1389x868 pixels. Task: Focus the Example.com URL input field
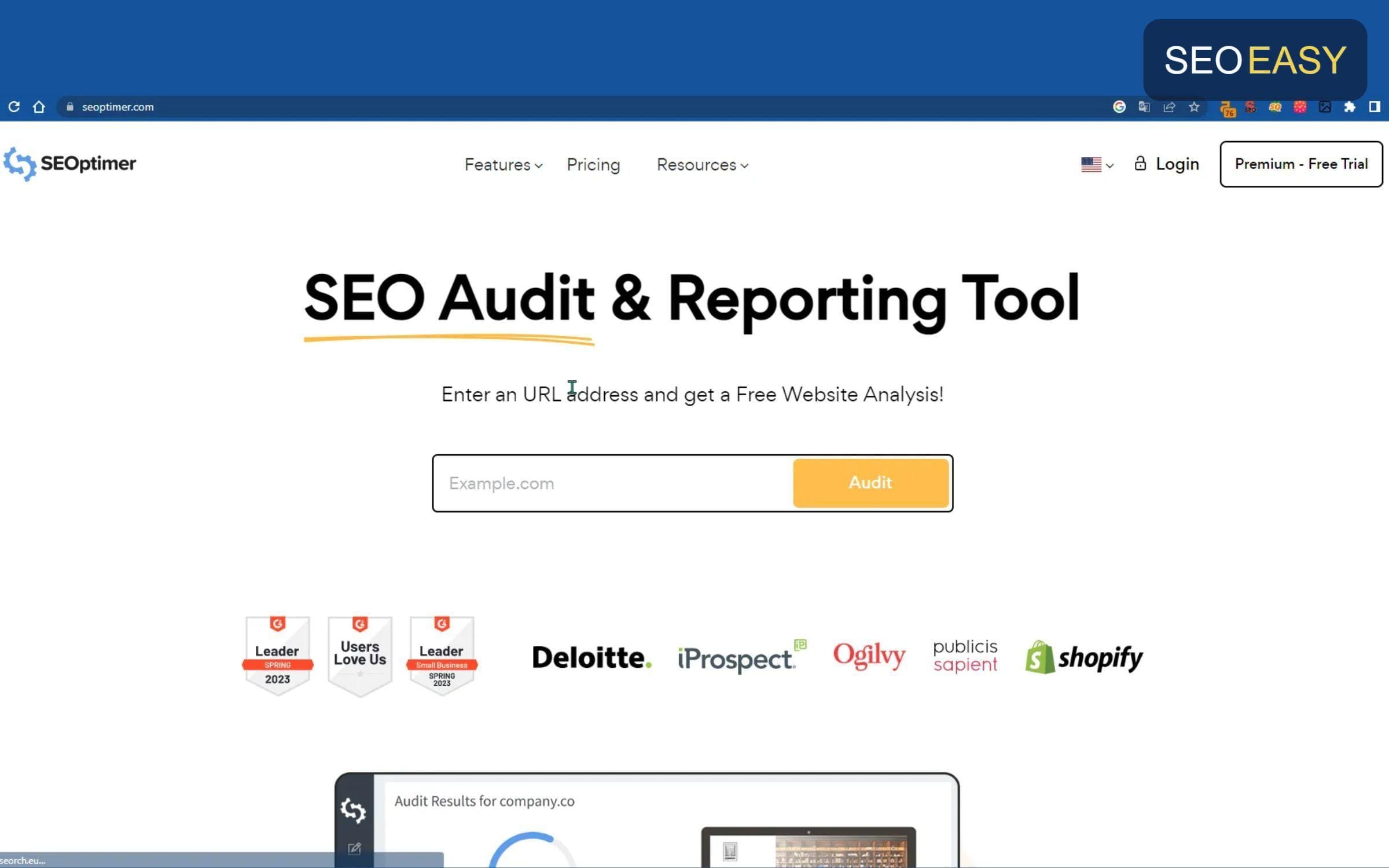613,483
